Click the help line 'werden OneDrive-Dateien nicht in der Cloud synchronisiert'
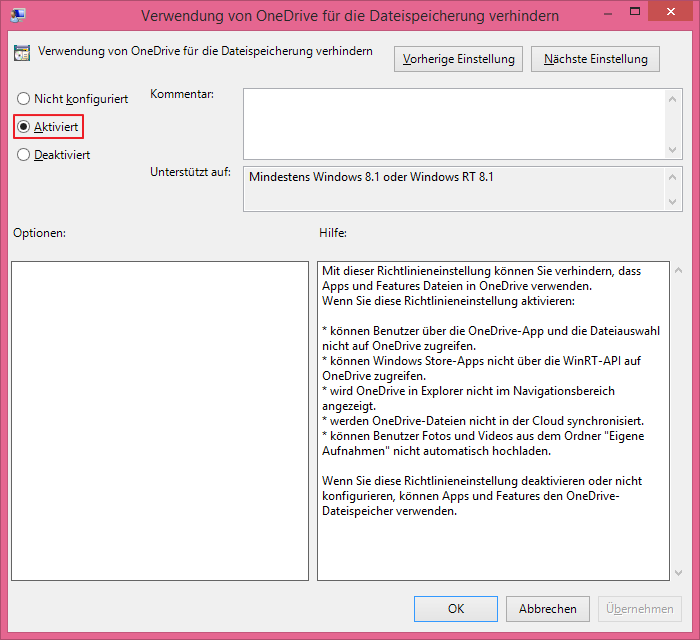This screenshot has height=640, width=700. click(x=487, y=421)
